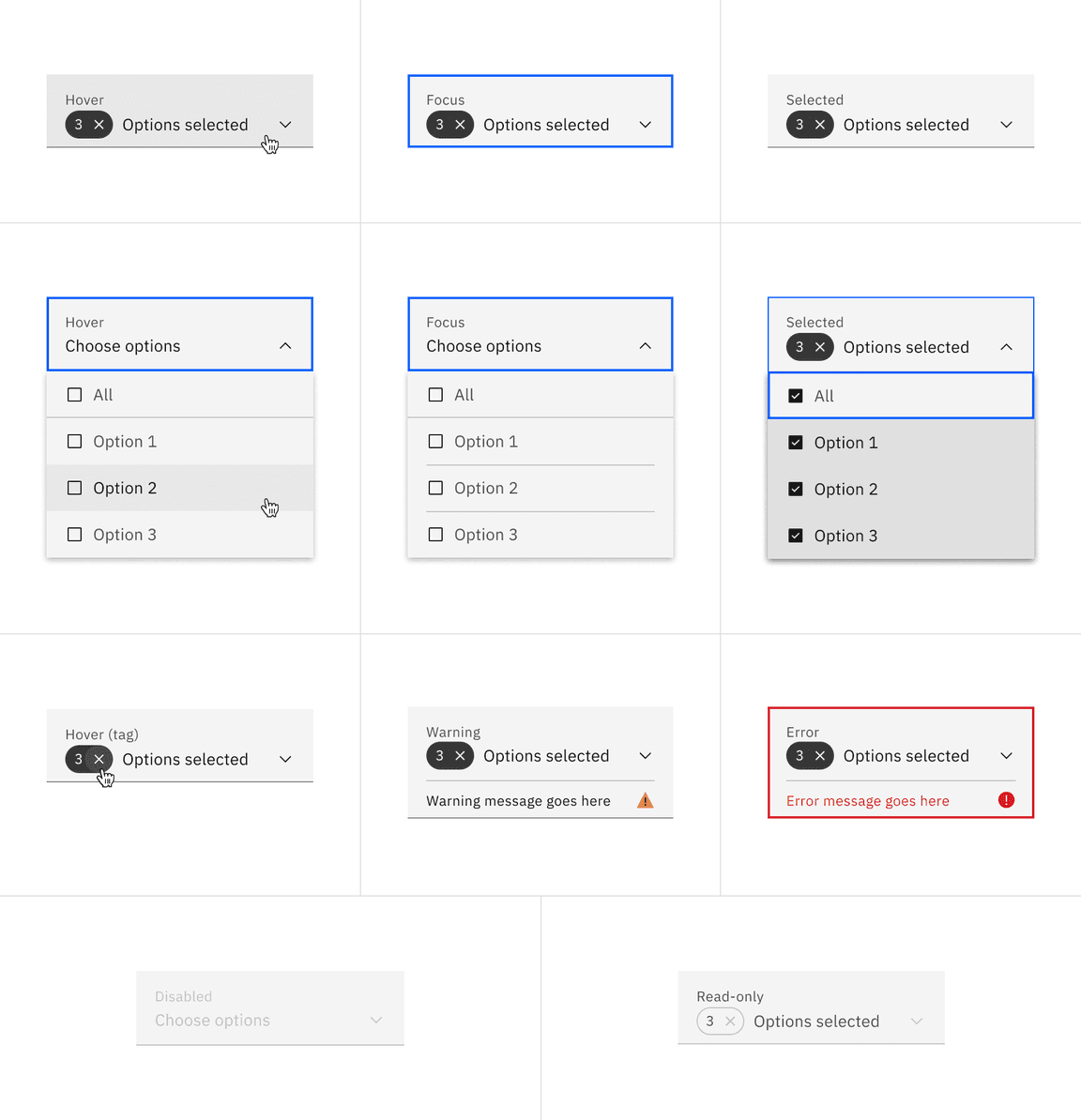Clear the tag in the Warning dropdown
The width and height of the screenshot is (1081, 1120).
coord(460,756)
